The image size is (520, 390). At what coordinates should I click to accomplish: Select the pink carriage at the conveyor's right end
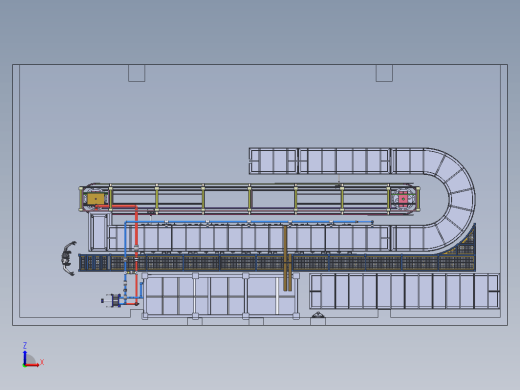click(403, 199)
